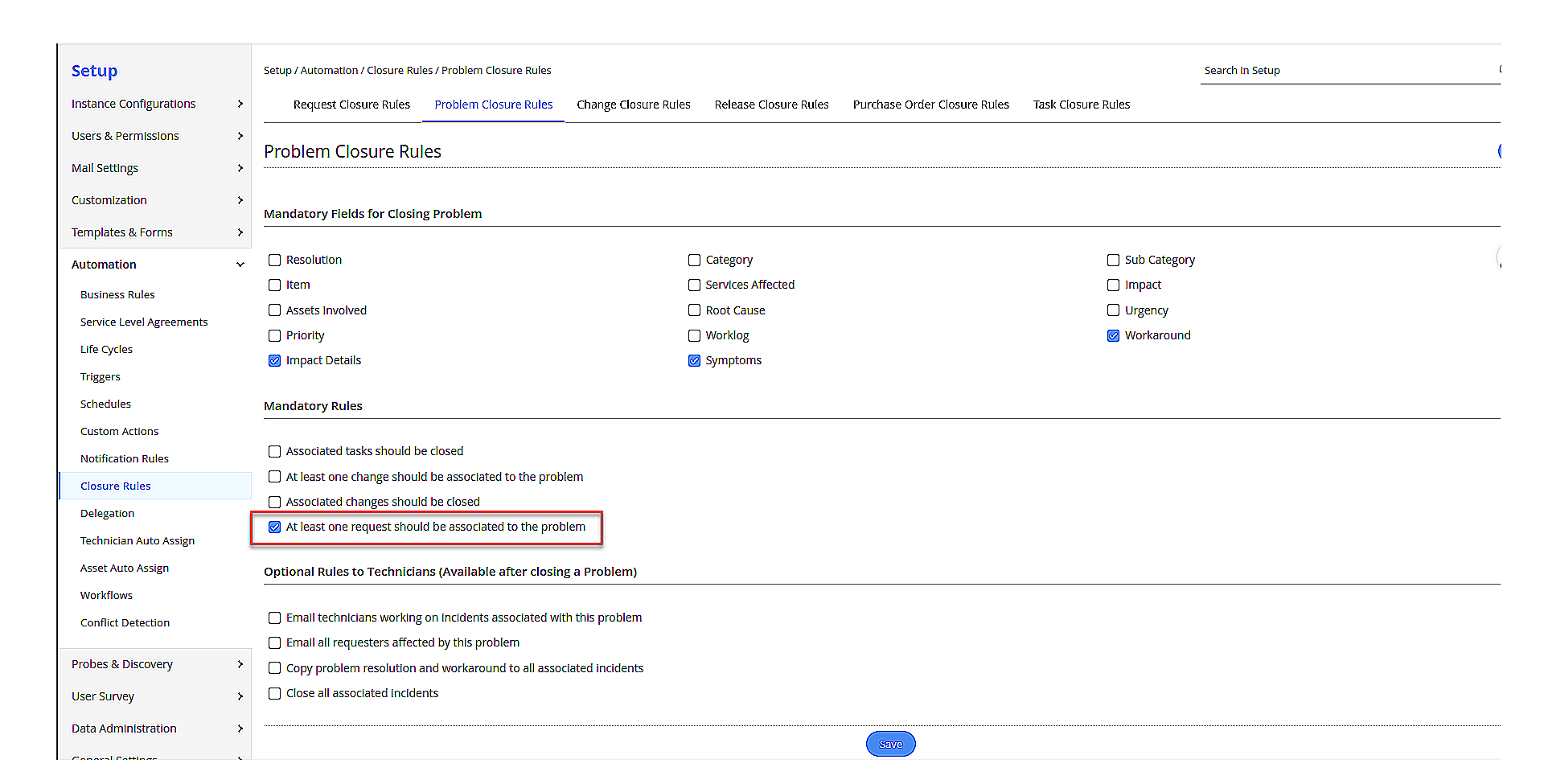Uncheck the Workaround checkbox

(1113, 336)
